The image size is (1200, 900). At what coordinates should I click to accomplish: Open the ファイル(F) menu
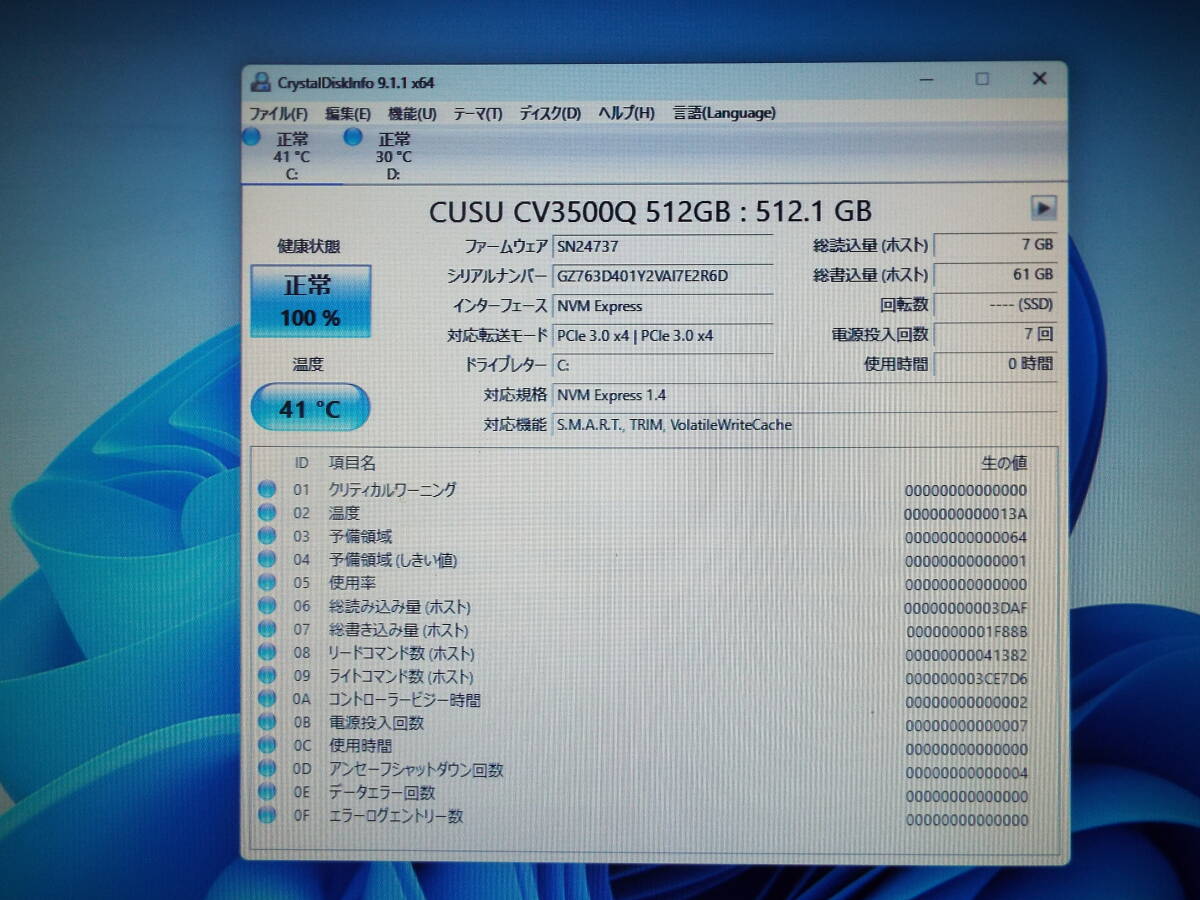tap(278, 113)
